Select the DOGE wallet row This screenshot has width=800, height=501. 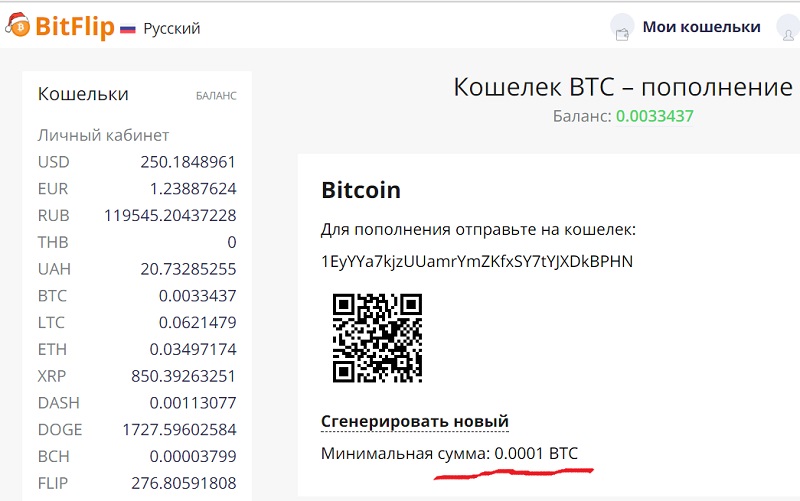point(137,430)
